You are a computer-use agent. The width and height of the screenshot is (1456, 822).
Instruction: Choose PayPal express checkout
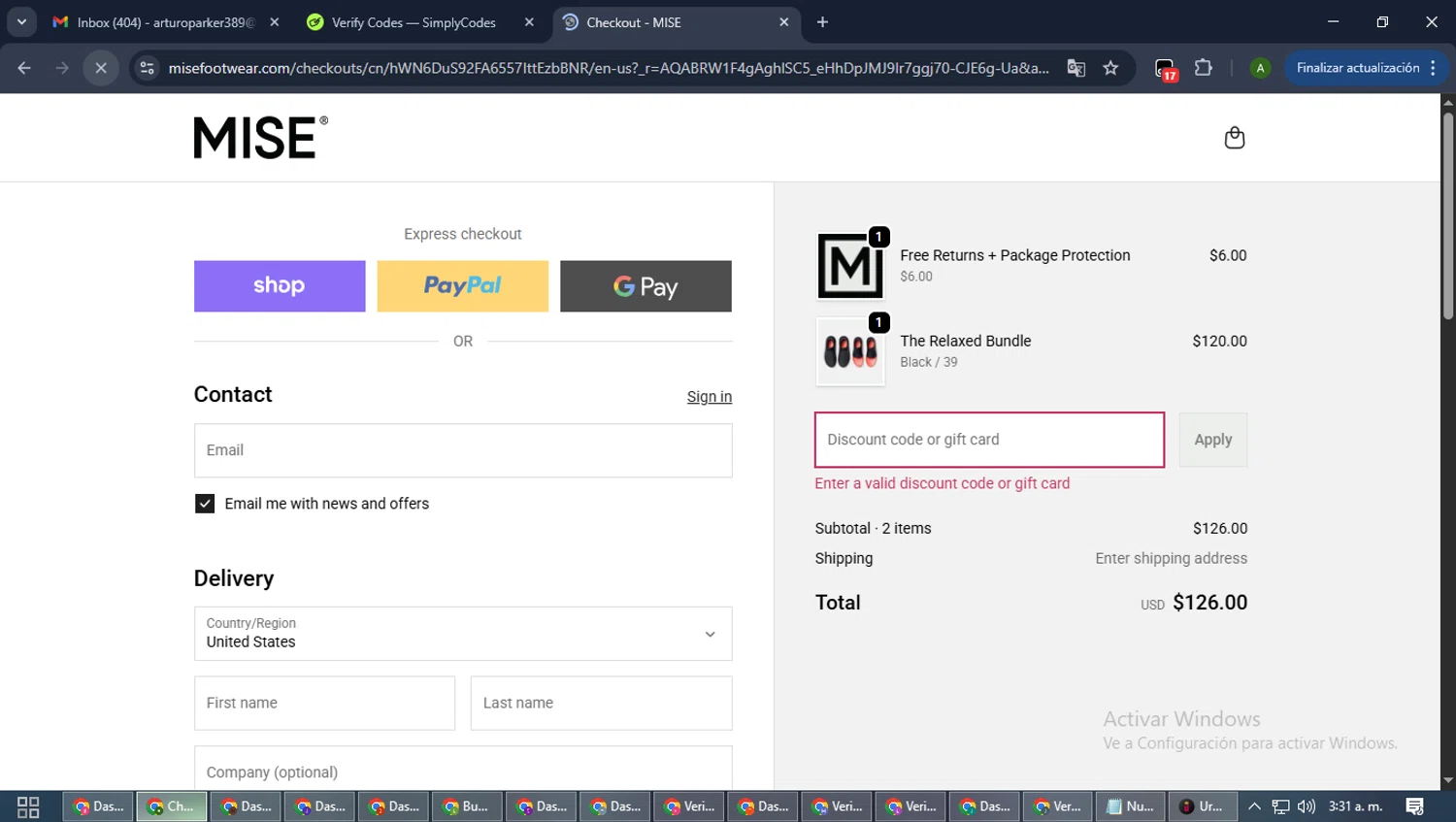463,286
